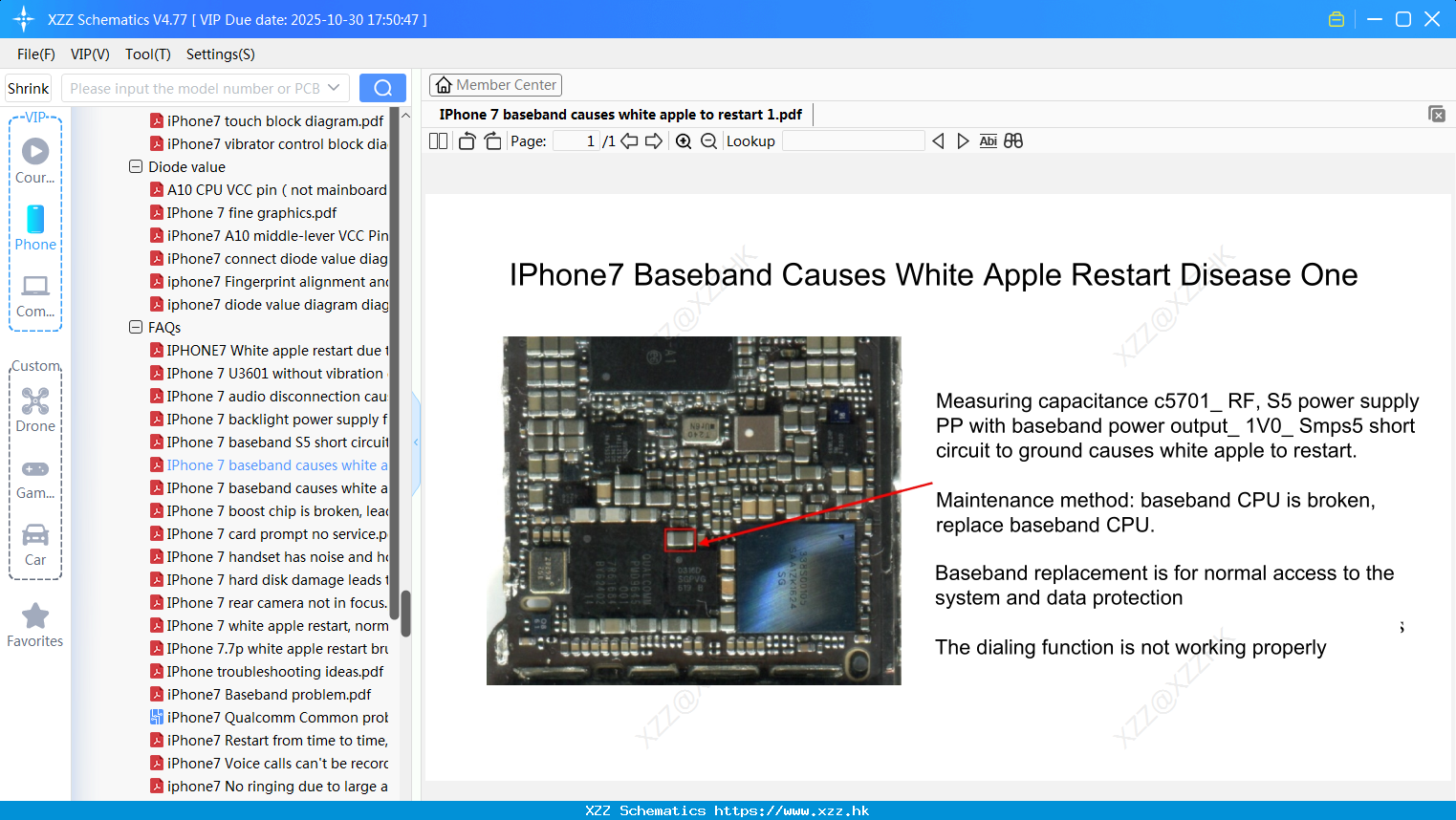1456x820 pixels.
Task: Open iPhone7 connect diode value diagram
Action: (x=269, y=258)
